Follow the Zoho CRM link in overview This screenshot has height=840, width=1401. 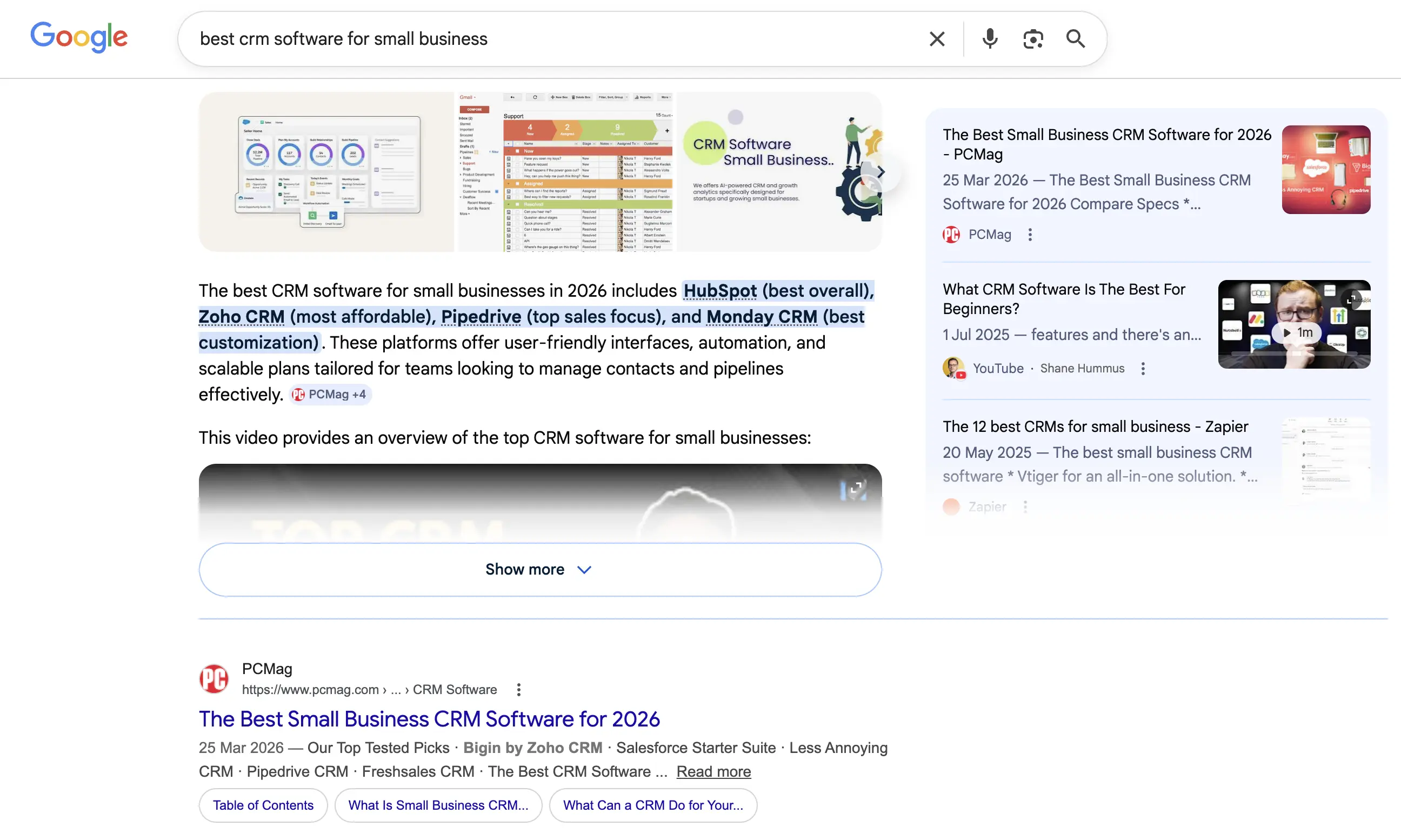[x=242, y=317]
